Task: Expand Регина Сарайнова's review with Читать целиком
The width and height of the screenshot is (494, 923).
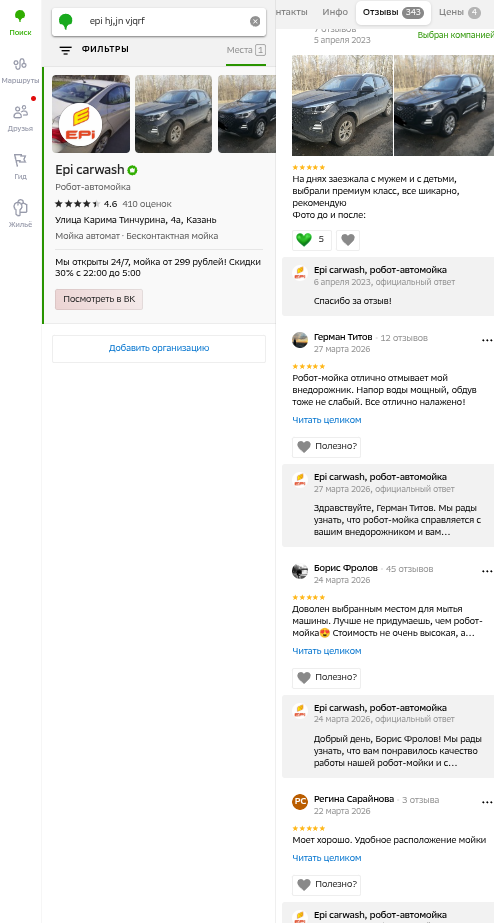Action: tap(327, 858)
